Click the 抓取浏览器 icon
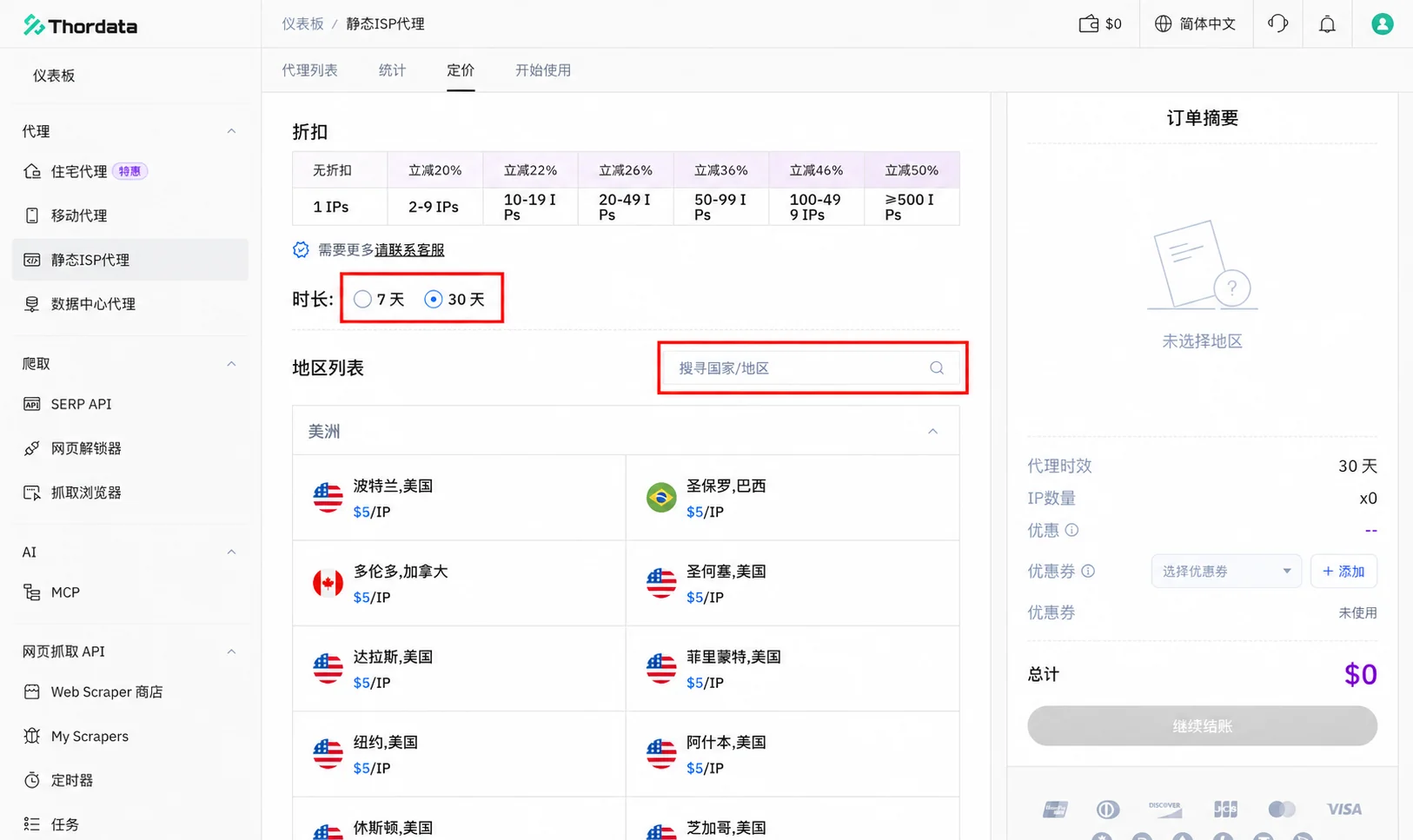 point(32,493)
